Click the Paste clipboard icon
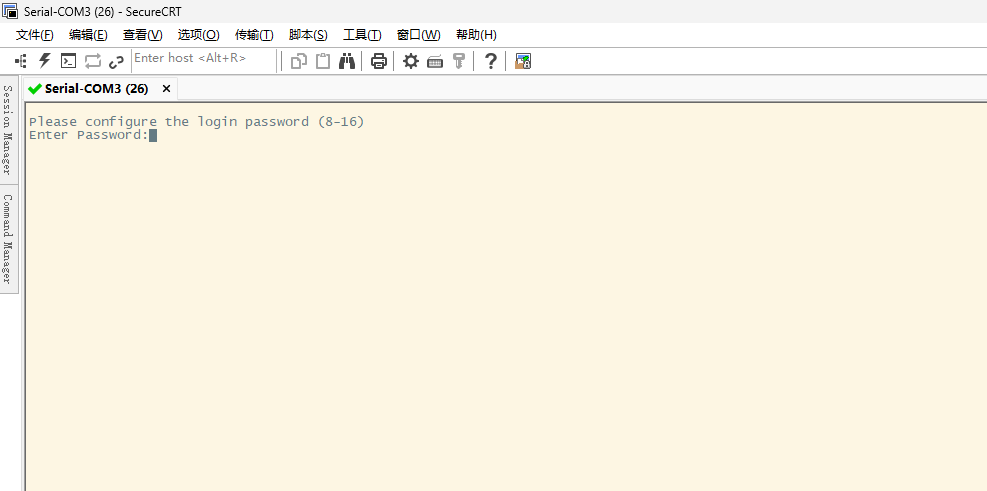Screen dimensions: 987x491 tap(323, 61)
